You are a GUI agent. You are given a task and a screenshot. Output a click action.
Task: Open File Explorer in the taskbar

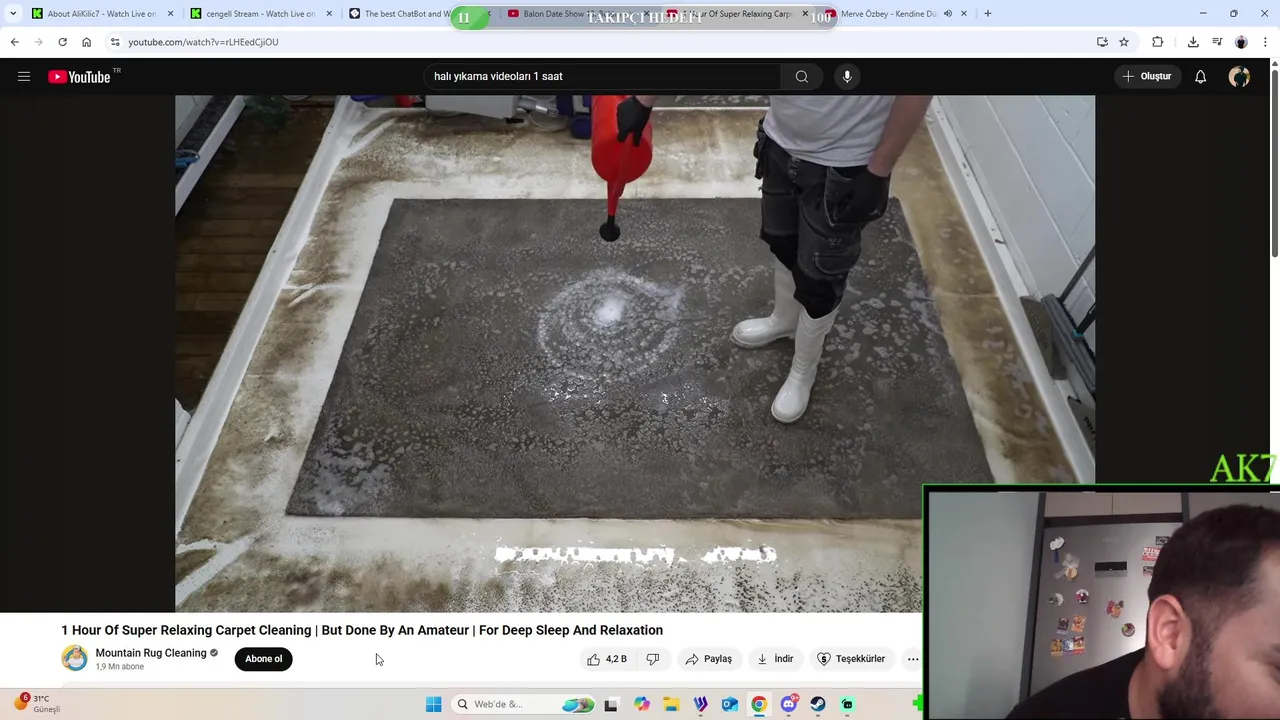coord(671,704)
